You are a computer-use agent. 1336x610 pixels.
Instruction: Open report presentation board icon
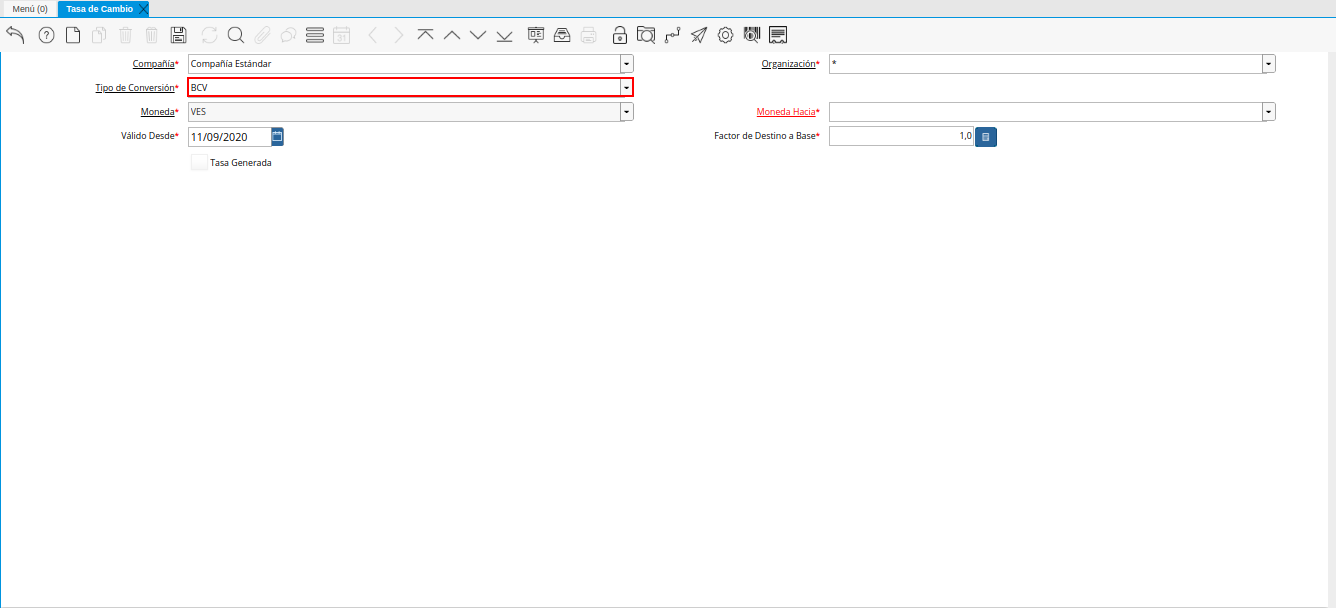536,35
